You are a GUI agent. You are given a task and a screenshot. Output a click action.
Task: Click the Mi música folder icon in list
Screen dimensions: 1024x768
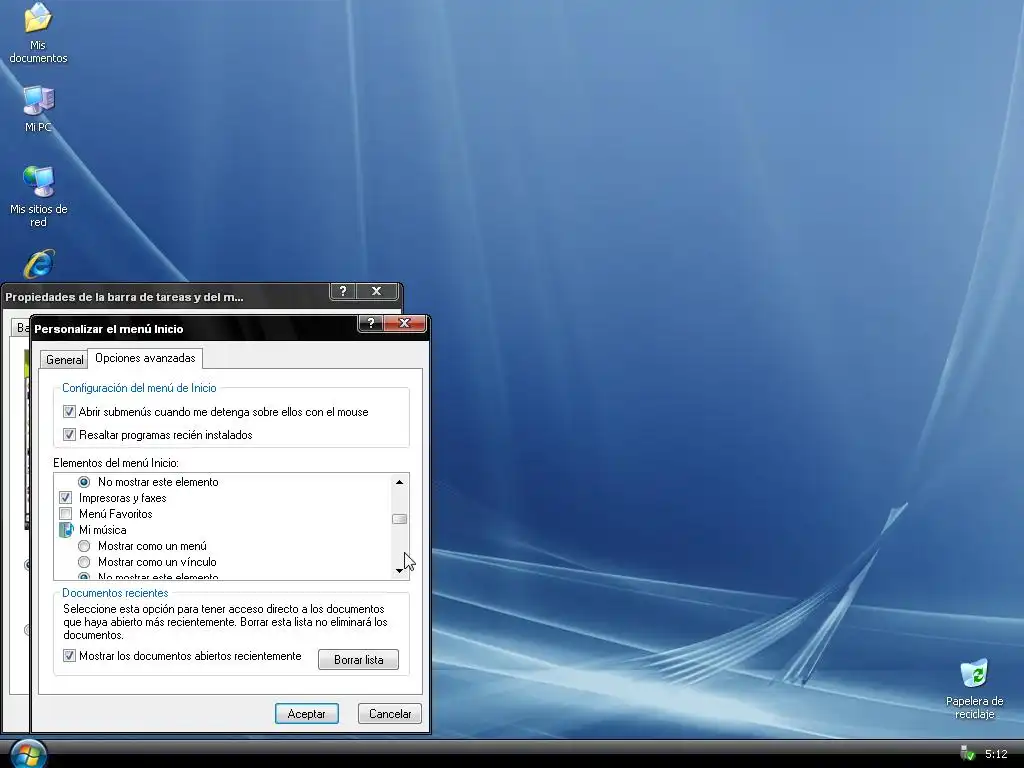66,530
